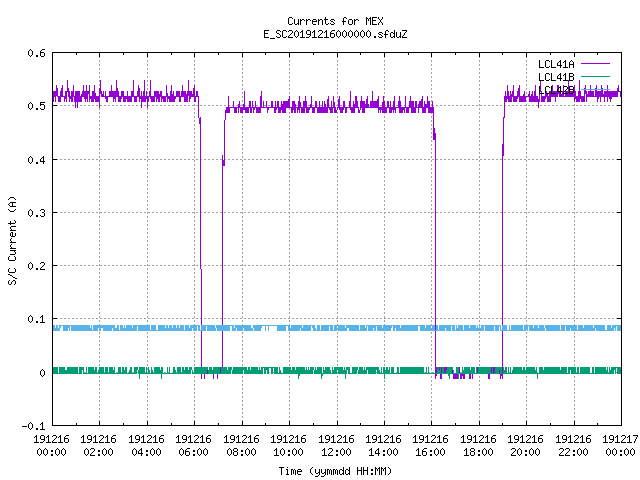
Task: Click the y-axis tick value 0.2
Action: tap(36, 266)
